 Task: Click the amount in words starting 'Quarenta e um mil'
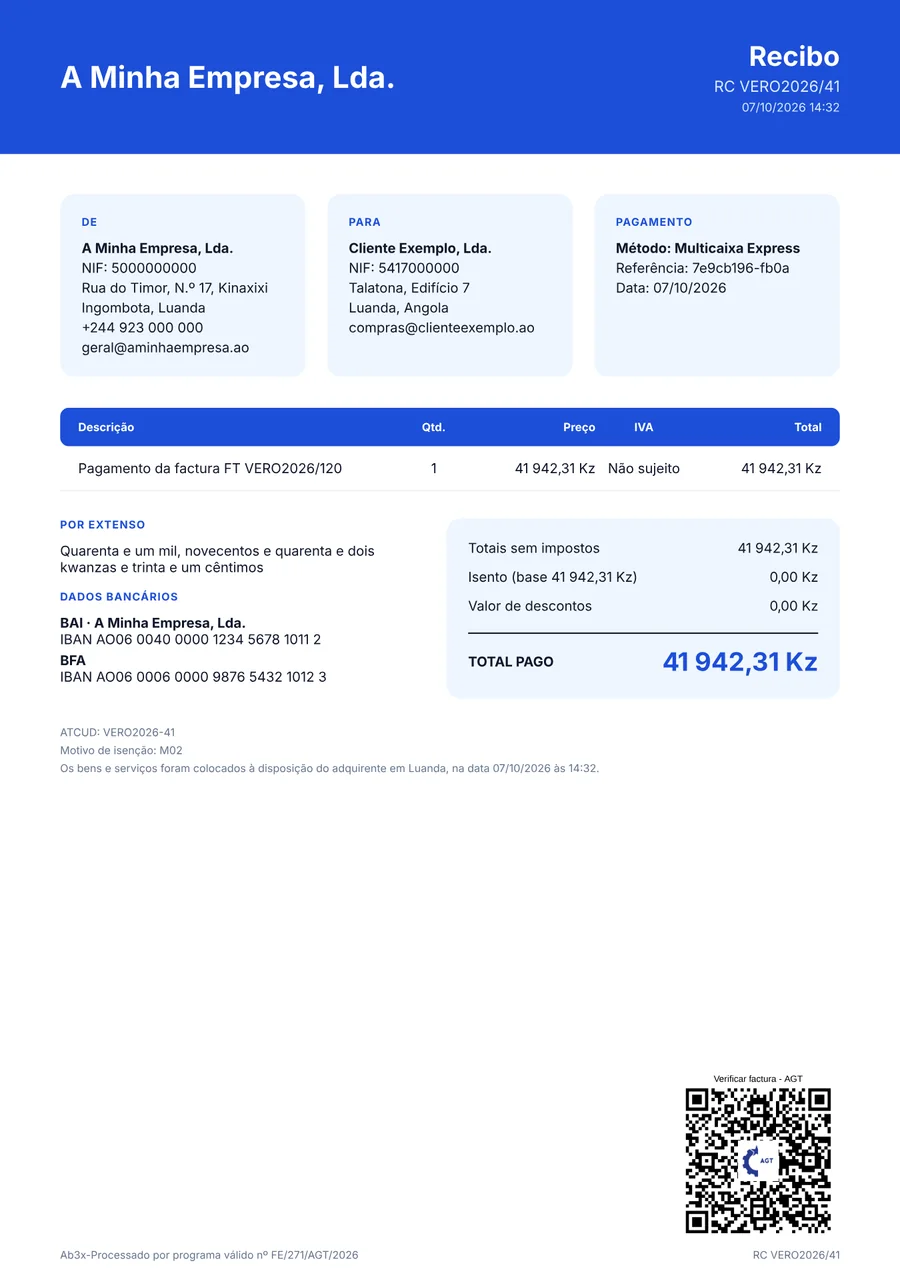(x=217, y=559)
